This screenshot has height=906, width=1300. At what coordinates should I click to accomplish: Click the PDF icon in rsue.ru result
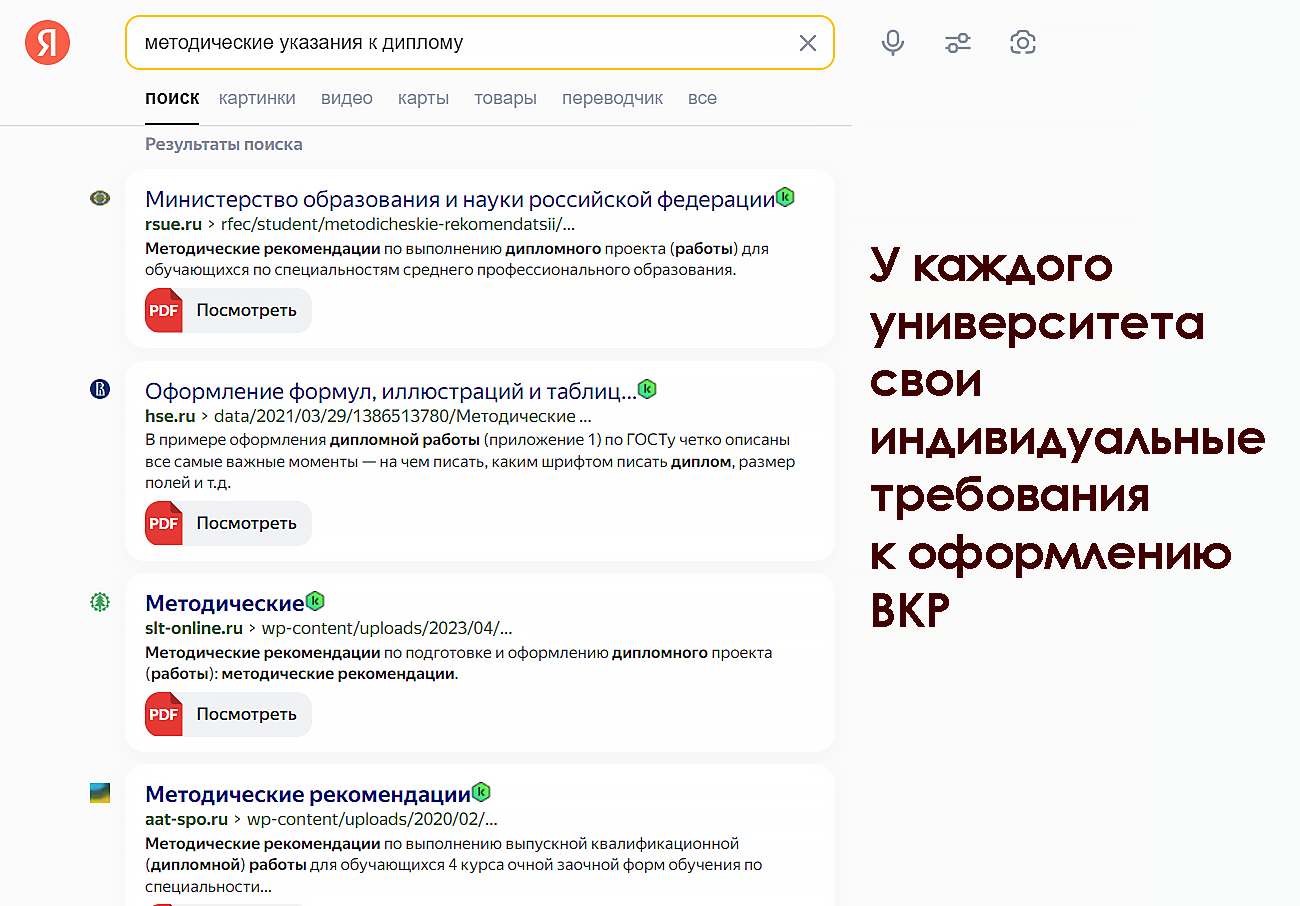164,310
